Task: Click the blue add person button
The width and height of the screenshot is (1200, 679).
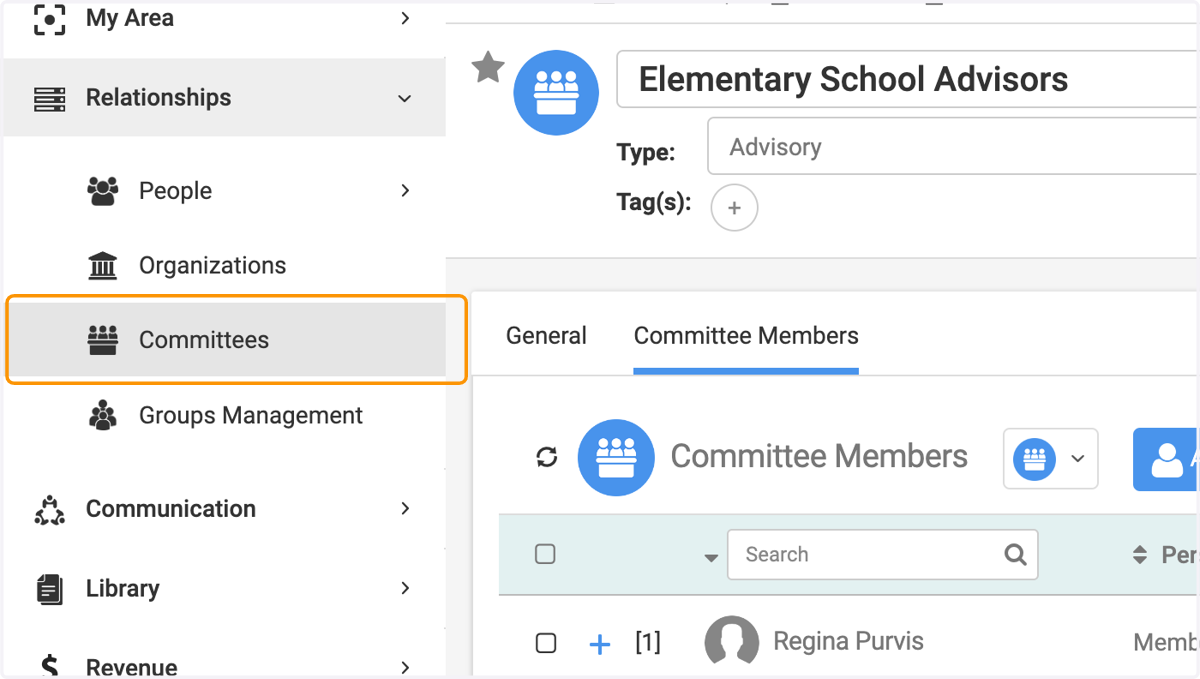Action: 1166,459
